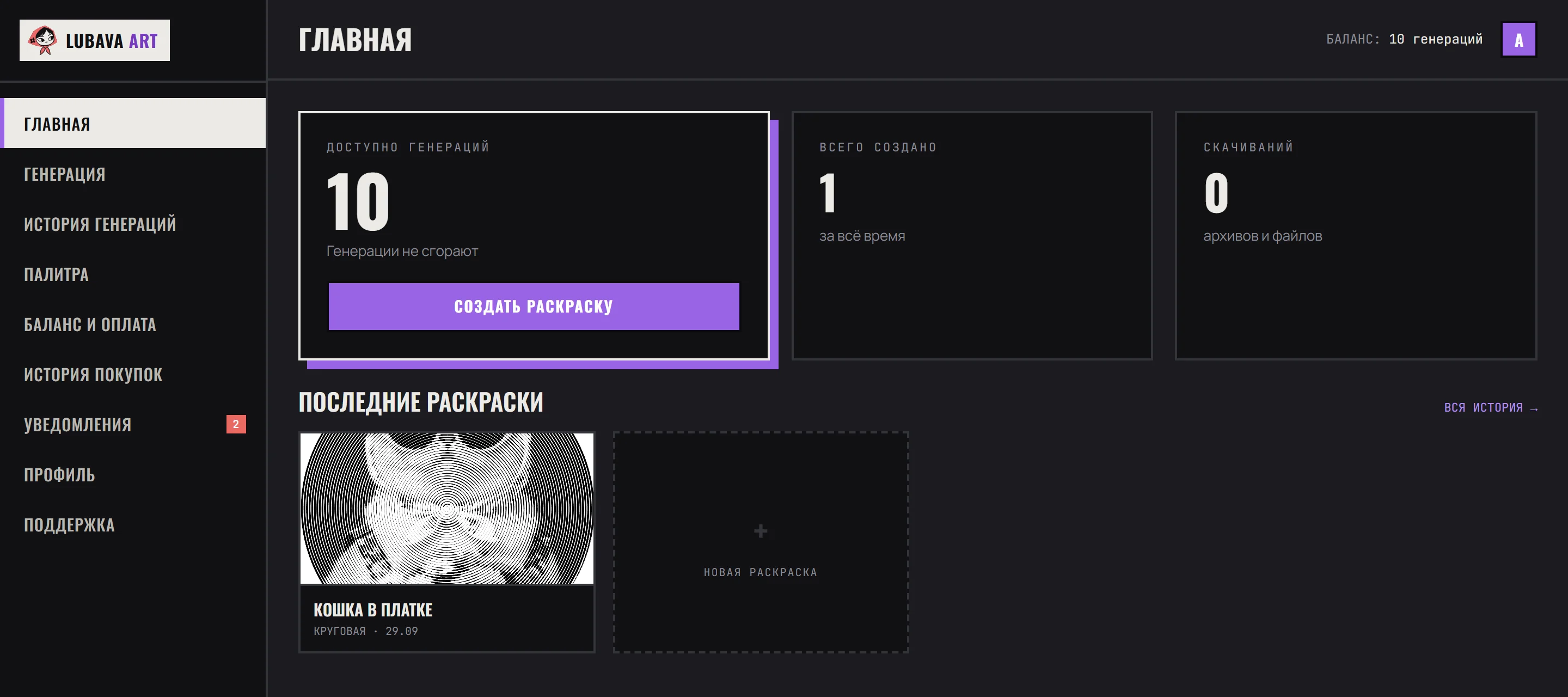The image size is (1568, 697).
Task: Click the Создать раскраску button
Action: coord(534,306)
